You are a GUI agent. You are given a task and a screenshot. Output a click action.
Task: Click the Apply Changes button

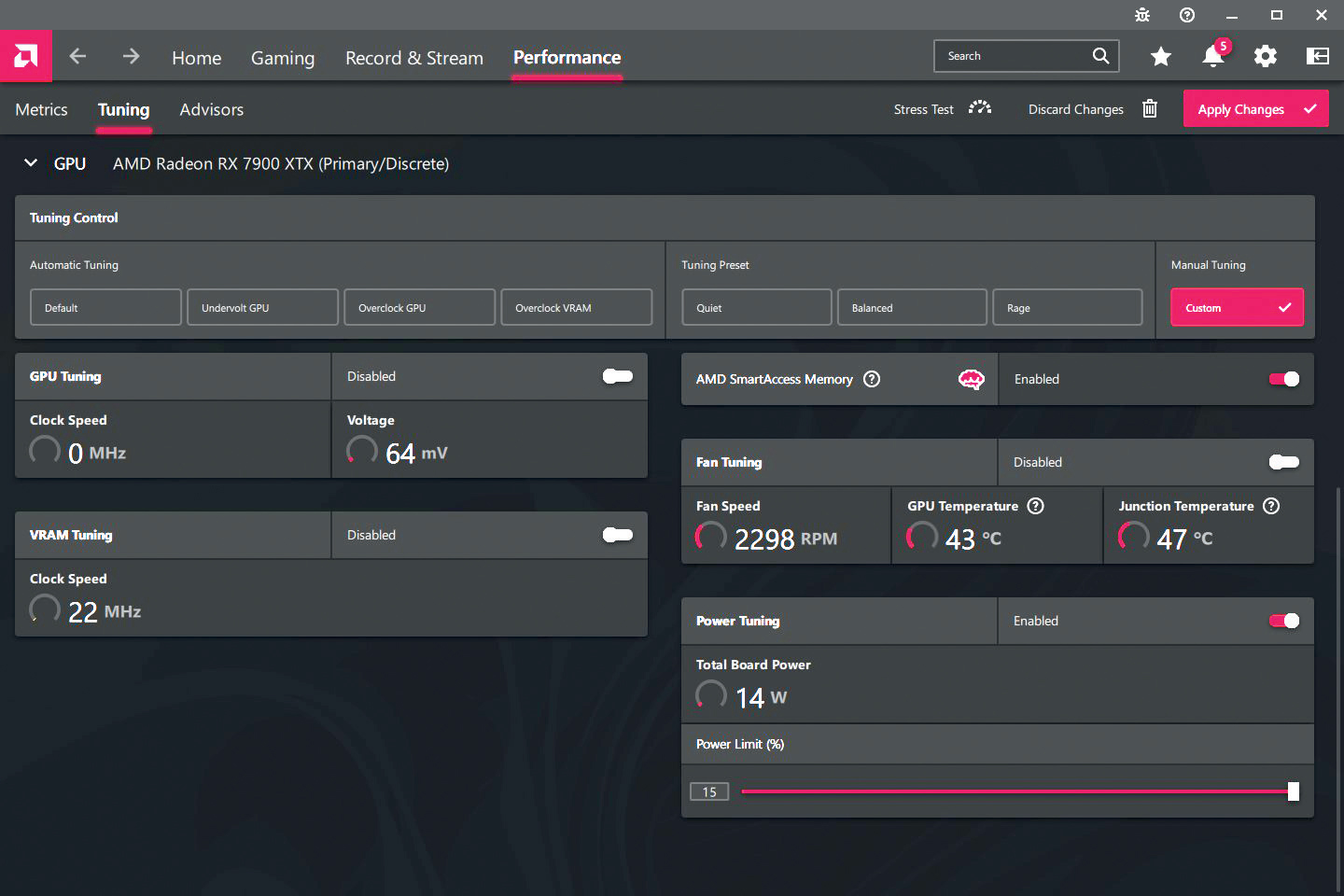tap(1254, 109)
